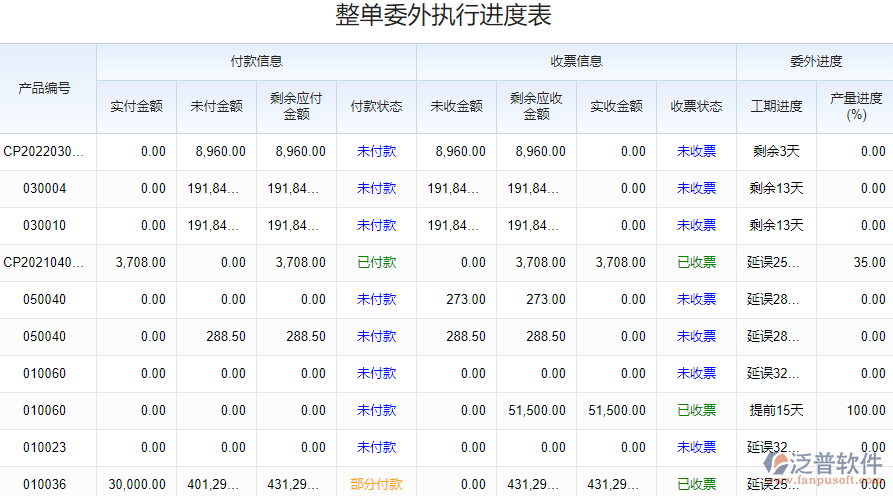Open product number 030010 row
The image size is (893, 496).
[45, 226]
